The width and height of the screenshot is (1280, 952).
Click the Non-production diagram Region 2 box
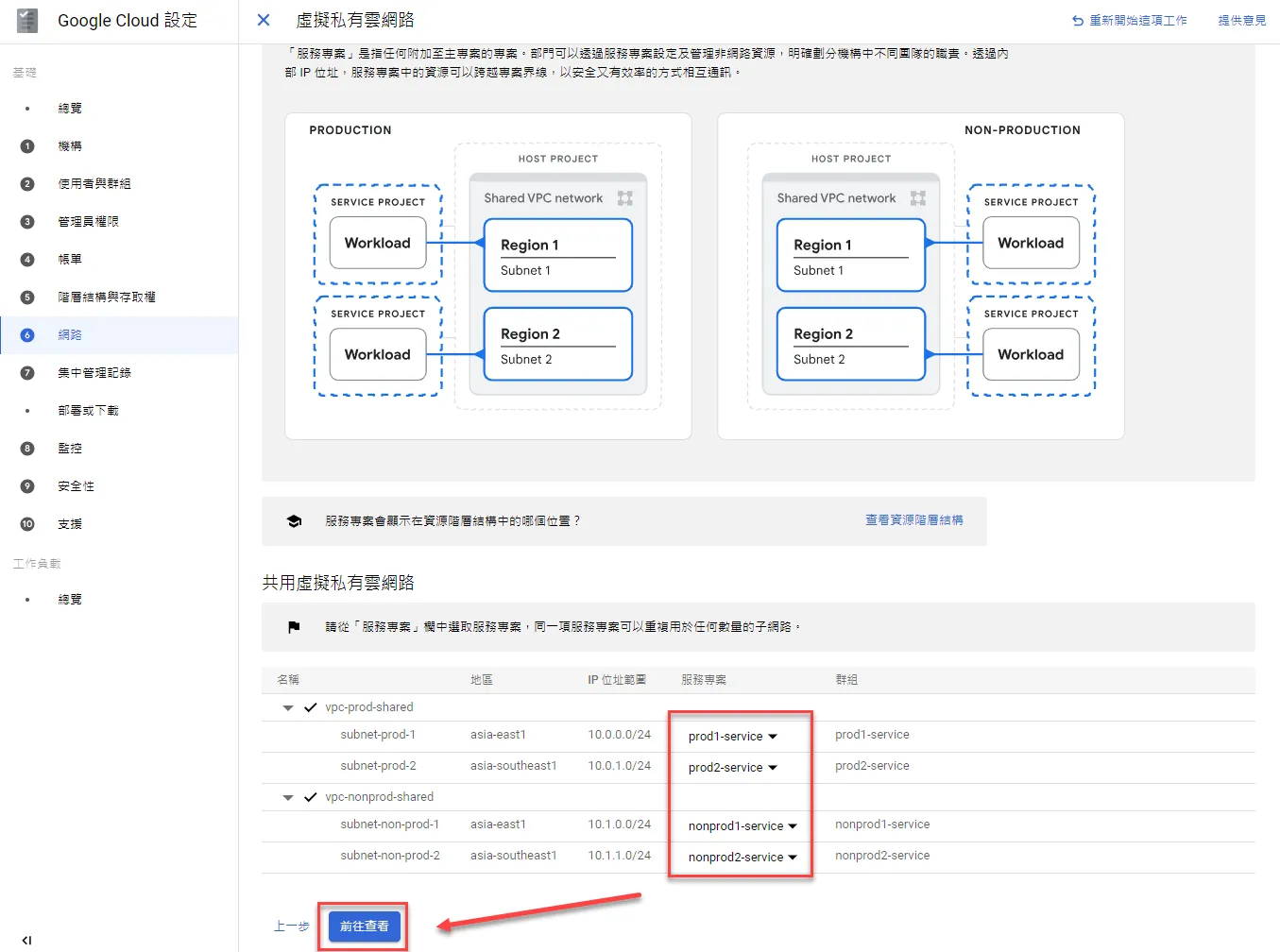(851, 345)
